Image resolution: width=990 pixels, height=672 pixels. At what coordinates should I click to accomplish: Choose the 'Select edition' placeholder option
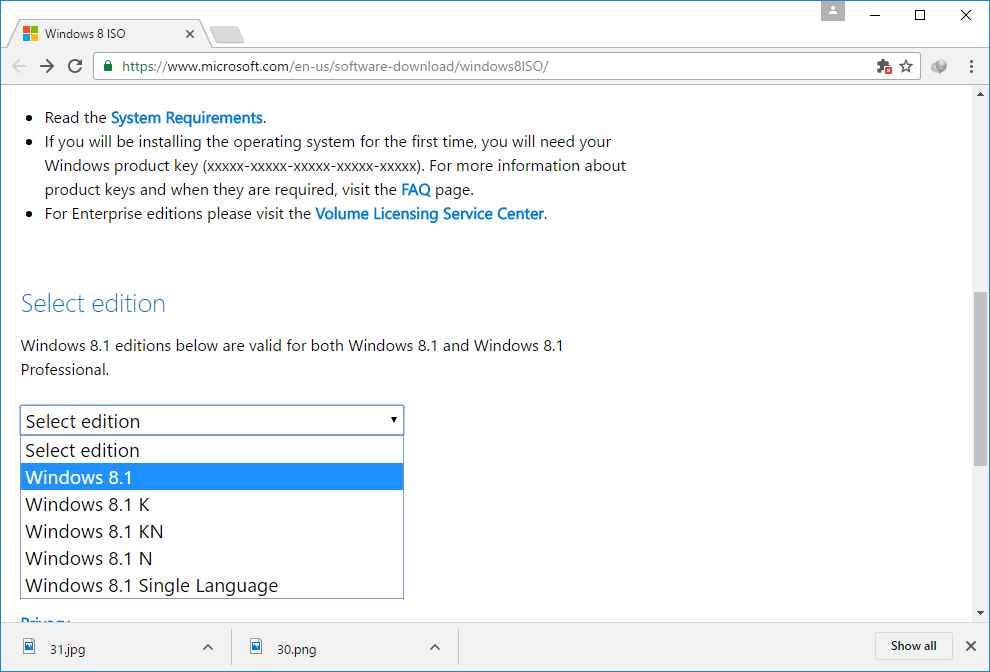pos(212,450)
